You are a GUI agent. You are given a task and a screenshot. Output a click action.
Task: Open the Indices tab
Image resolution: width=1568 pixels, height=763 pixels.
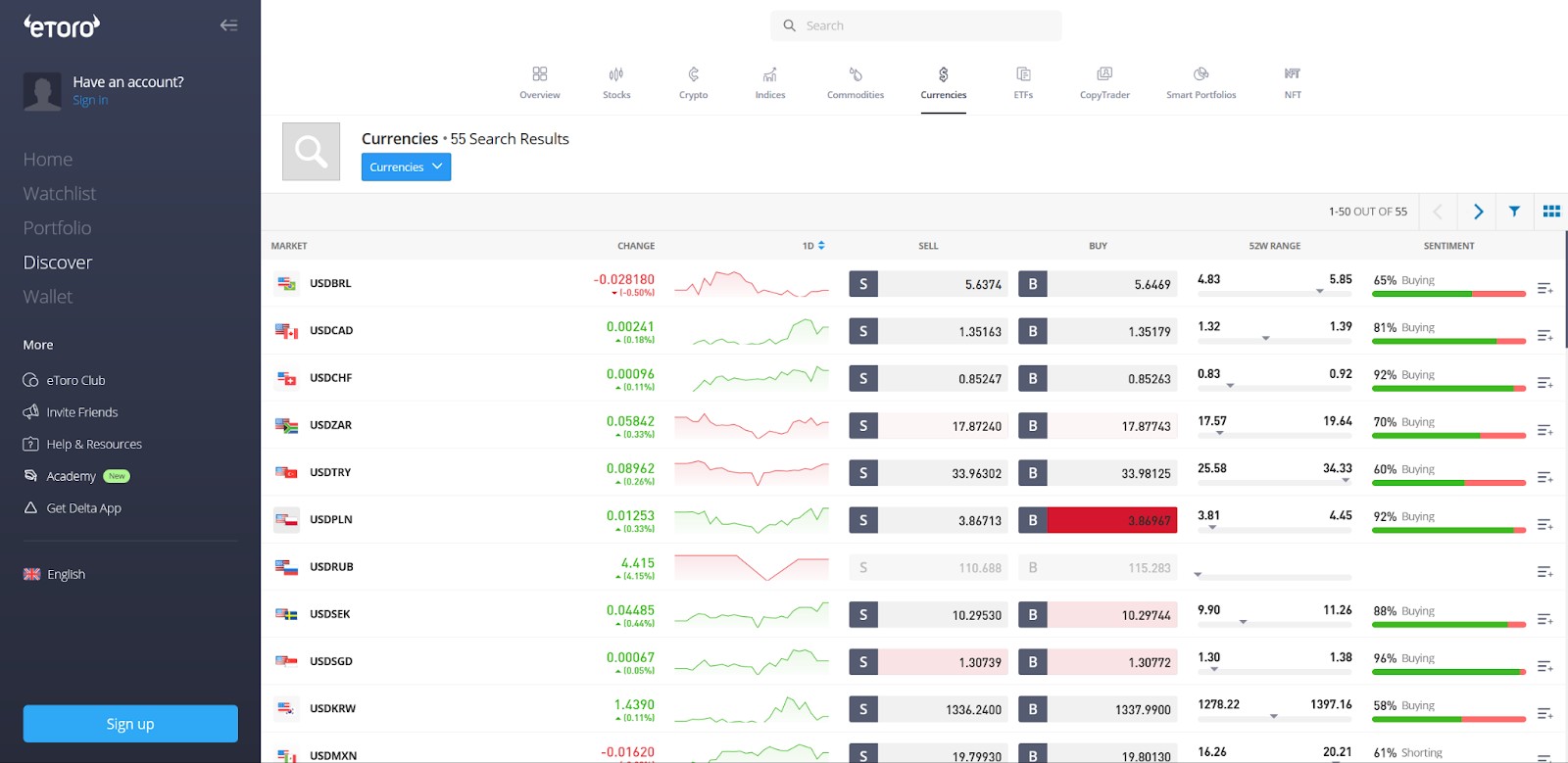[770, 83]
